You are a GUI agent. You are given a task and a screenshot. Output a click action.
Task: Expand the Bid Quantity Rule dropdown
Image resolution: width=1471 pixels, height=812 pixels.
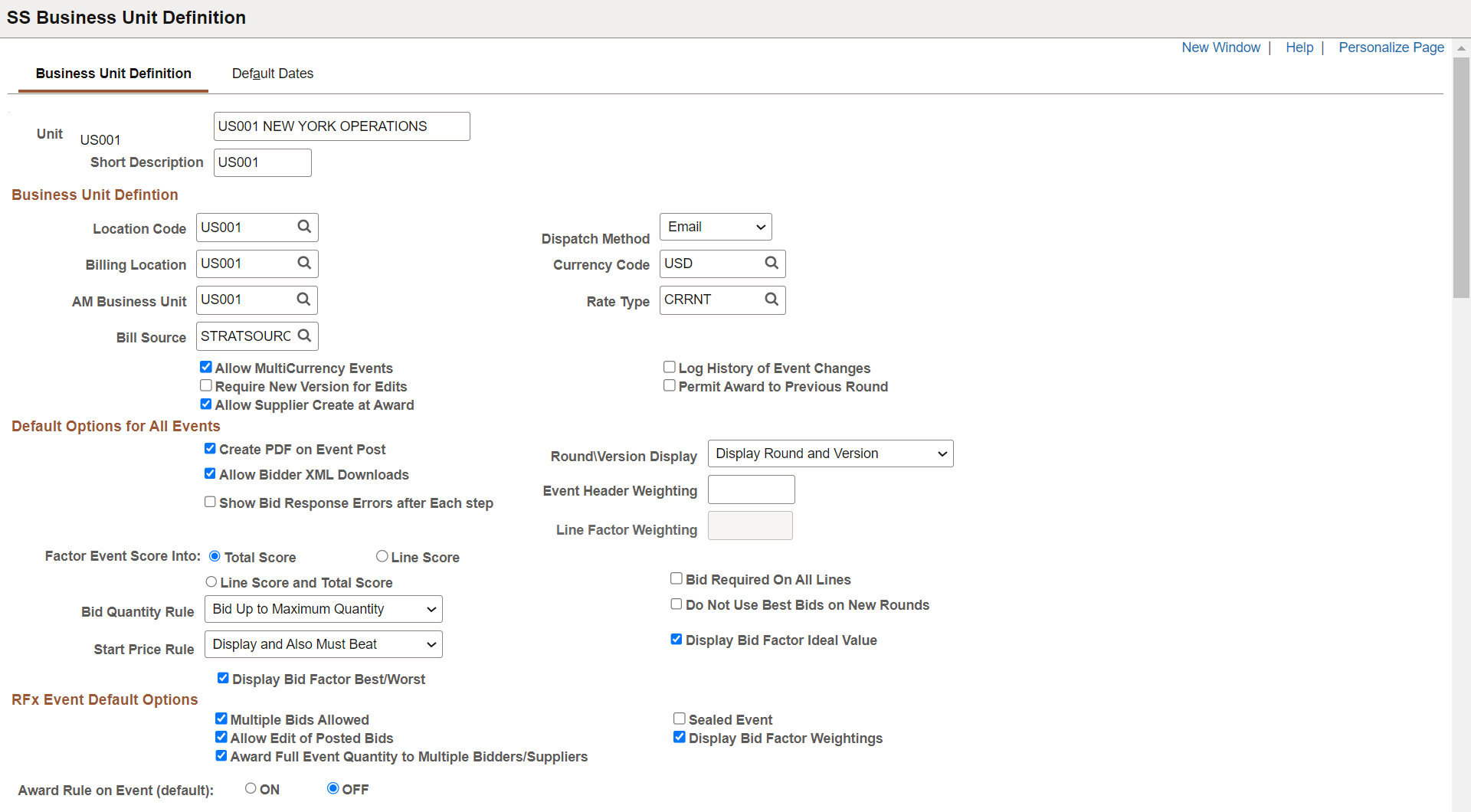323,609
